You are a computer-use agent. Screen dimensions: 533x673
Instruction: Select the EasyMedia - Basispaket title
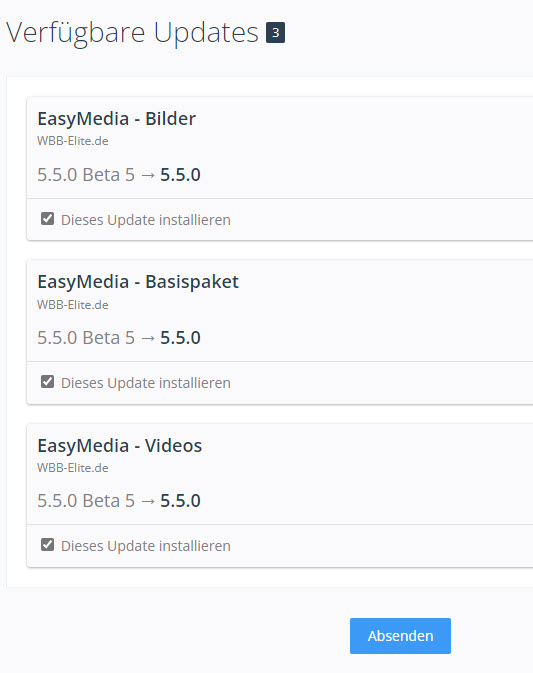(x=138, y=282)
